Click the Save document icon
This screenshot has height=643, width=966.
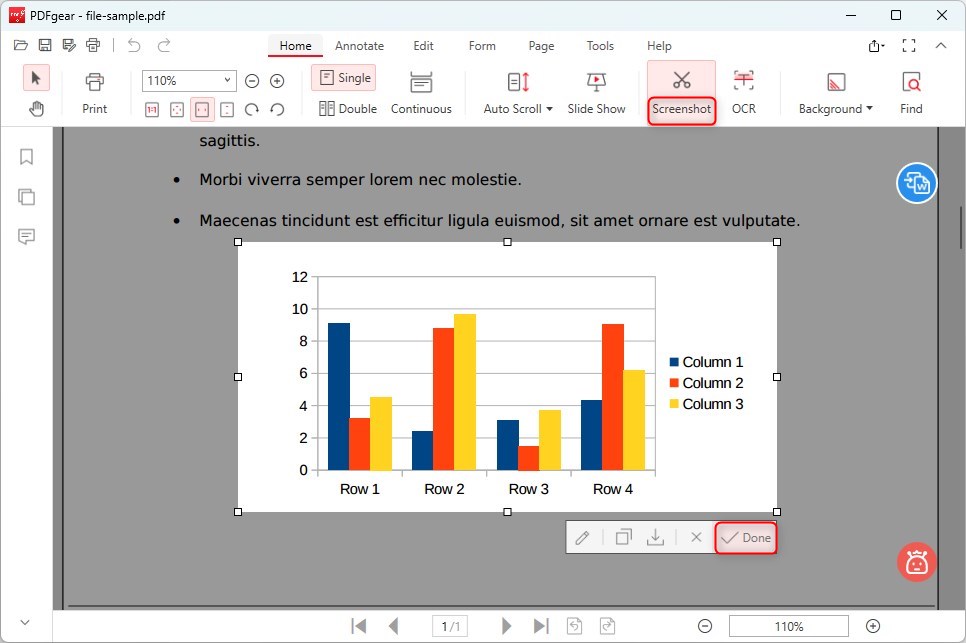(x=44, y=45)
